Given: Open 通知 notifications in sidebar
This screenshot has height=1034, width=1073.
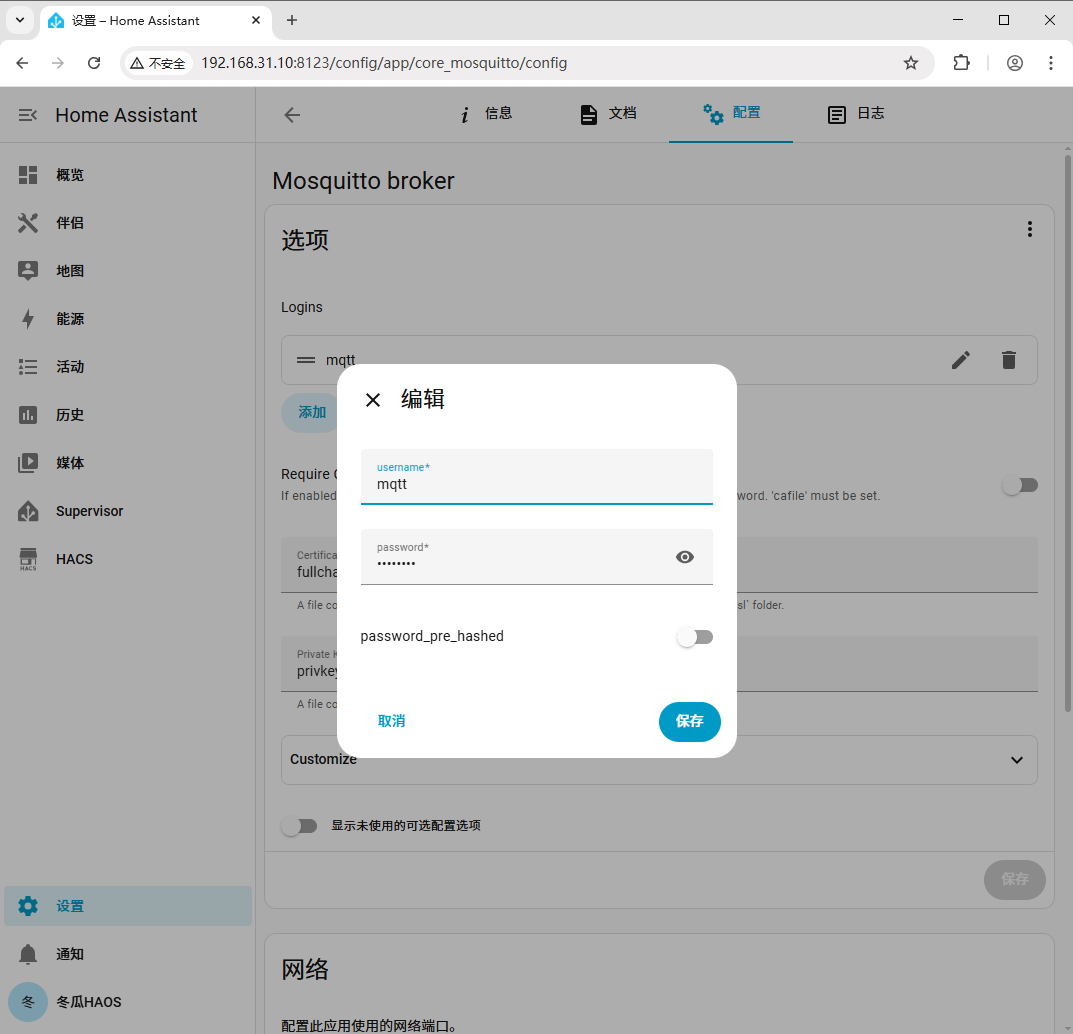Looking at the screenshot, I should [128, 954].
